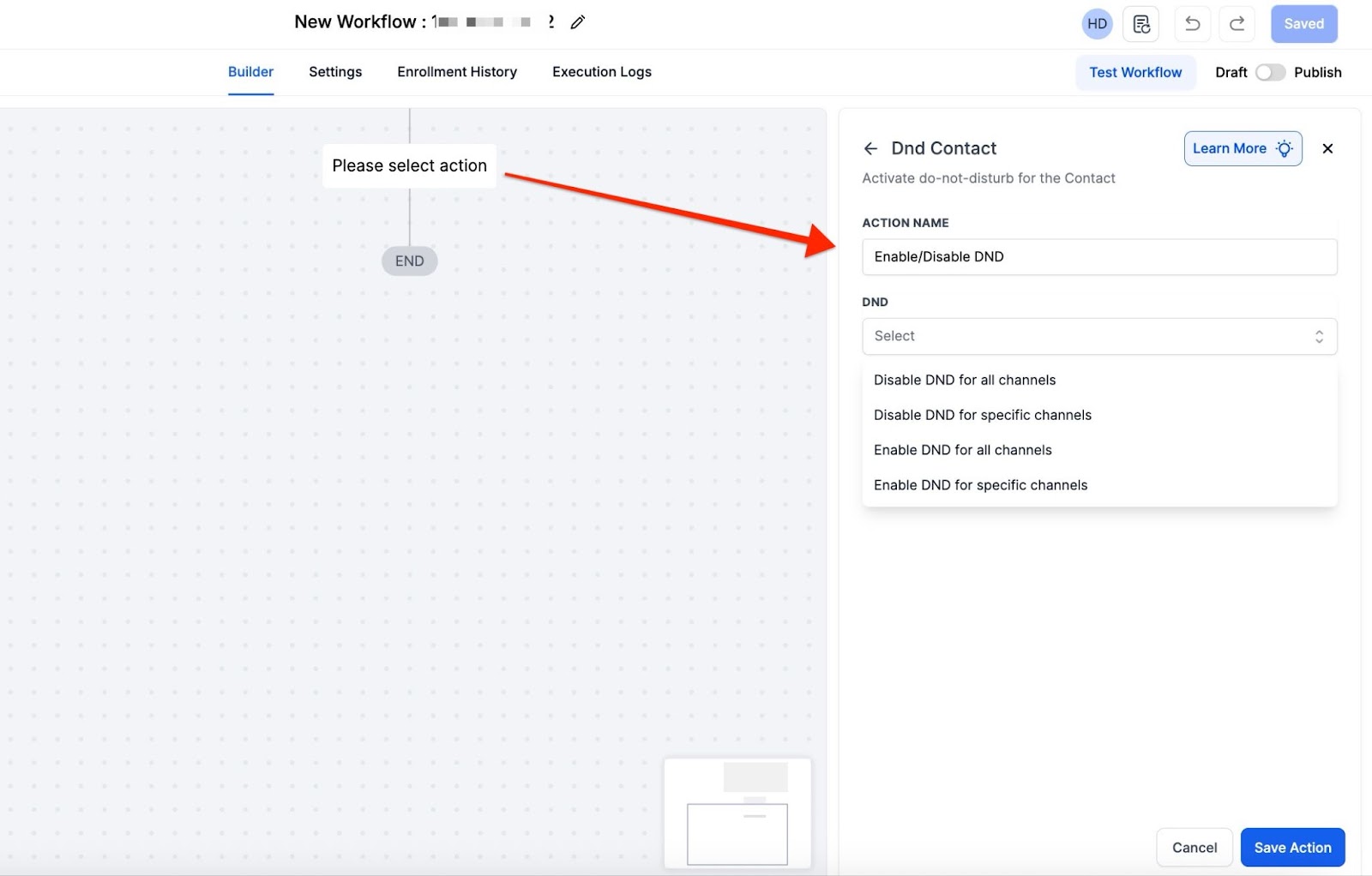Click the Action Name input field
Screen dimensions: 1372x876
[x=1098, y=257]
